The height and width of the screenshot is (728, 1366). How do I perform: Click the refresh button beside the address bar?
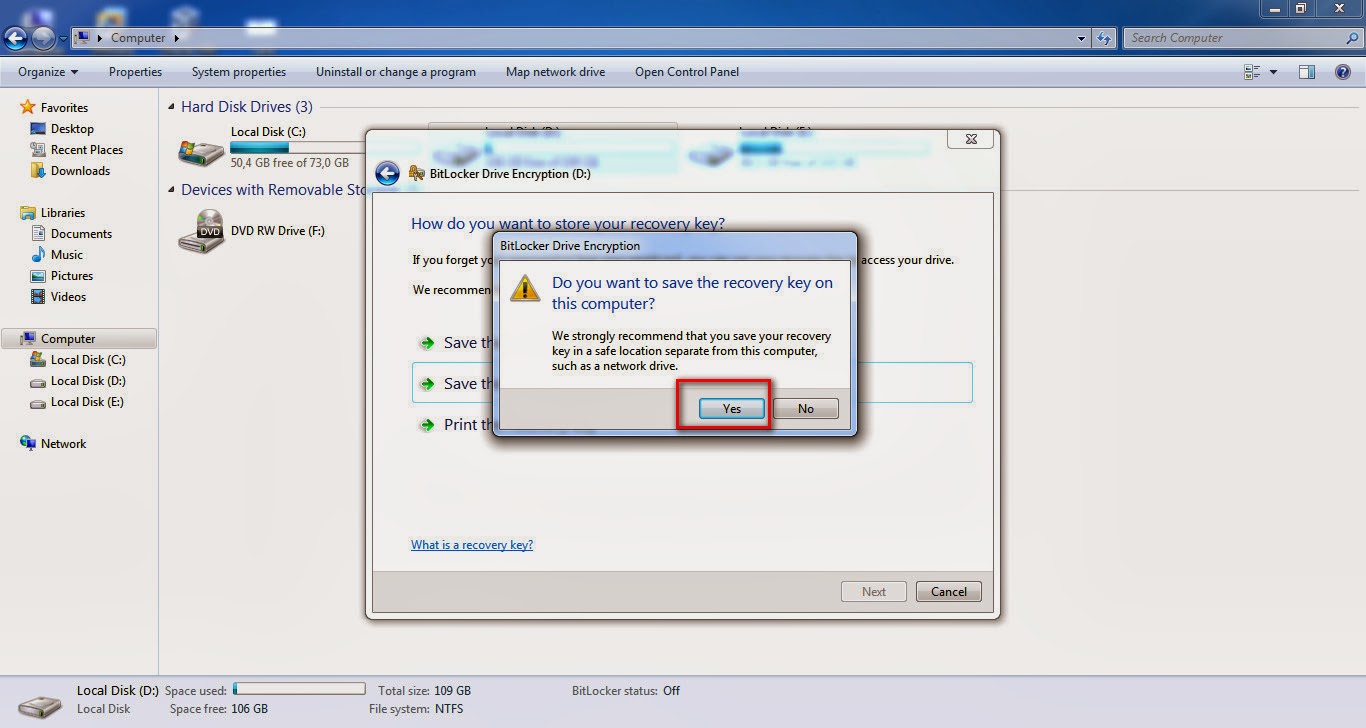[x=1104, y=38]
